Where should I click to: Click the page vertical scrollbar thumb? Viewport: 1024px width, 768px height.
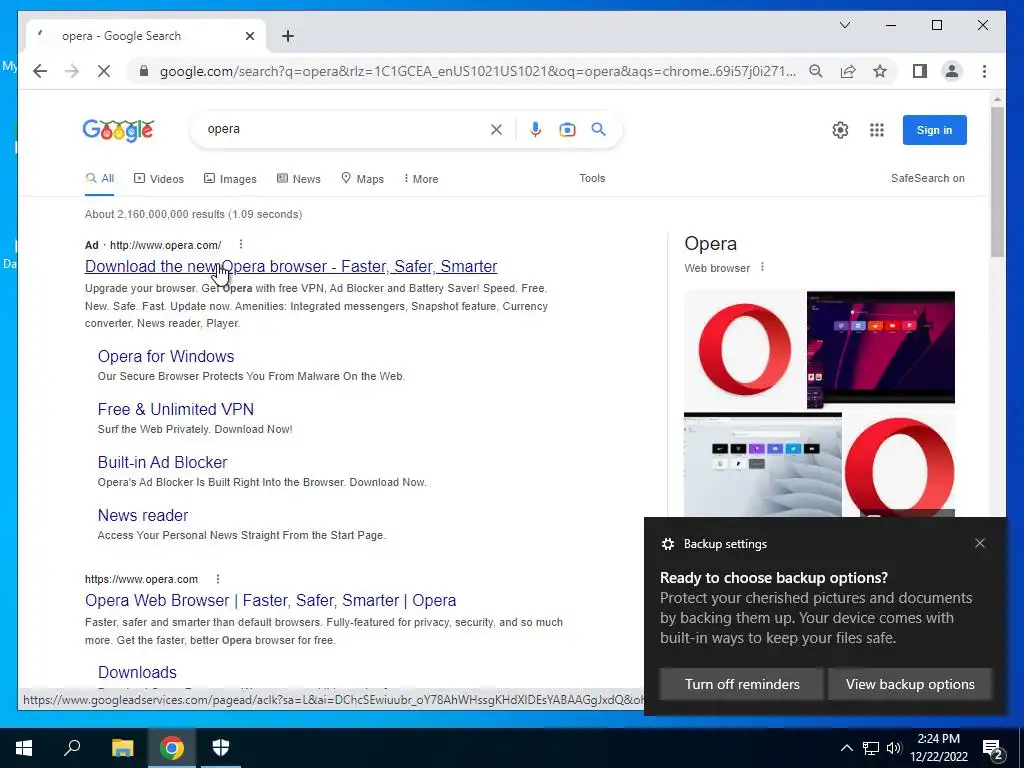pos(997,181)
